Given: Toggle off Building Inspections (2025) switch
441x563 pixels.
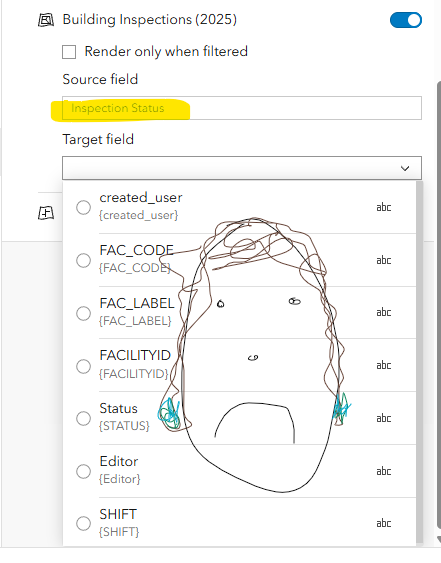Looking at the screenshot, I should [406, 20].
